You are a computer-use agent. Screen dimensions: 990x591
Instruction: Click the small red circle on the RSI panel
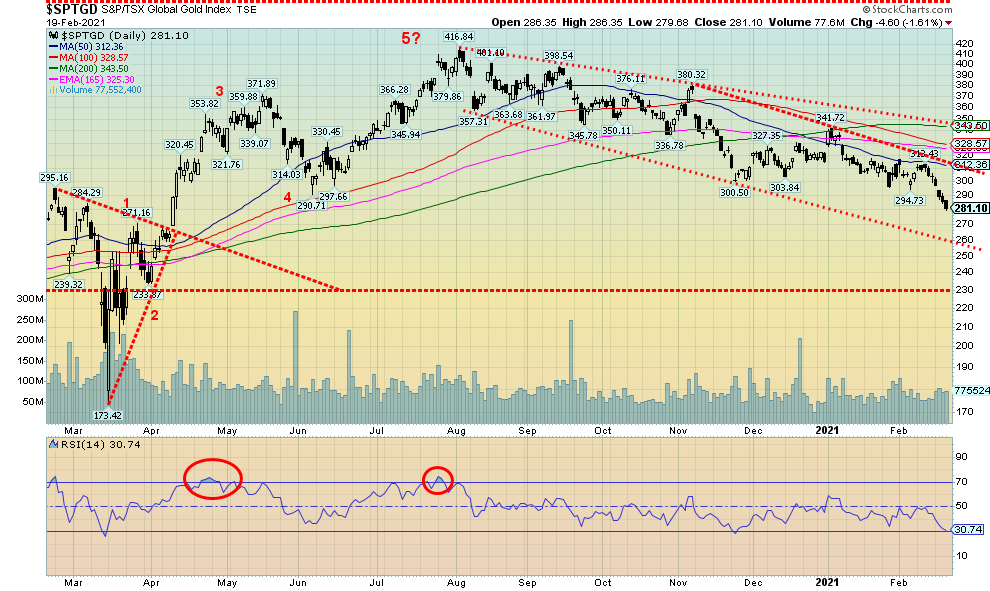[x=439, y=480]
